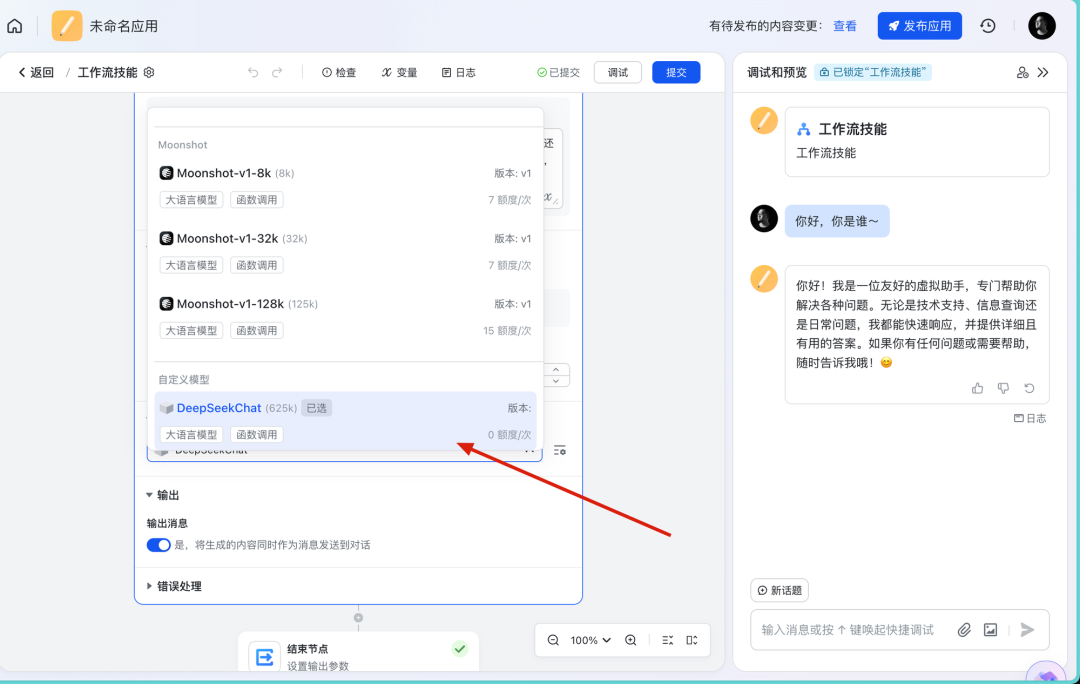Image resolution: width=1080 pixels, height=684 pixels.
Task: Open the 日志 logs in toolbar
Action: [459, 72]
